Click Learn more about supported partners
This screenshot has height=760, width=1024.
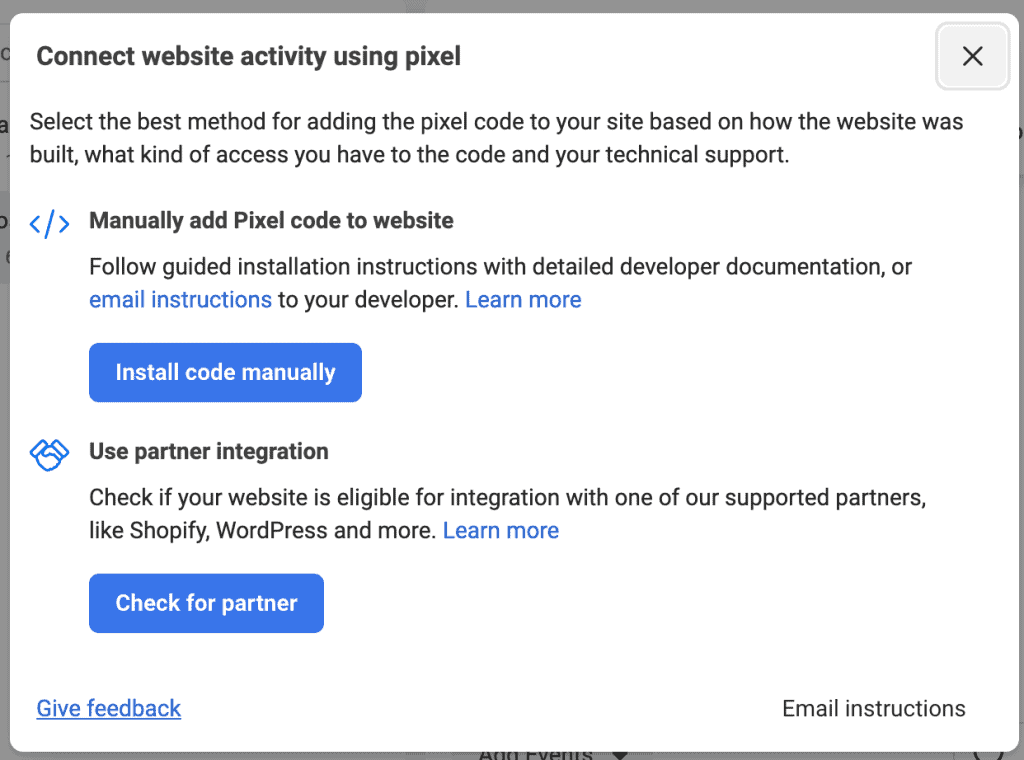pyautogui.click(x=500, y=530)
